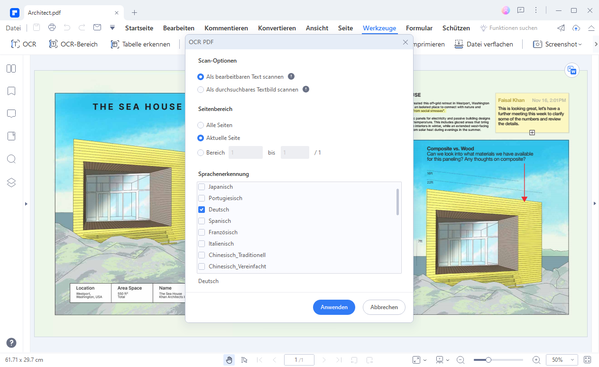
Task: Click the language list scrollbar
Action: pos(397,202)
